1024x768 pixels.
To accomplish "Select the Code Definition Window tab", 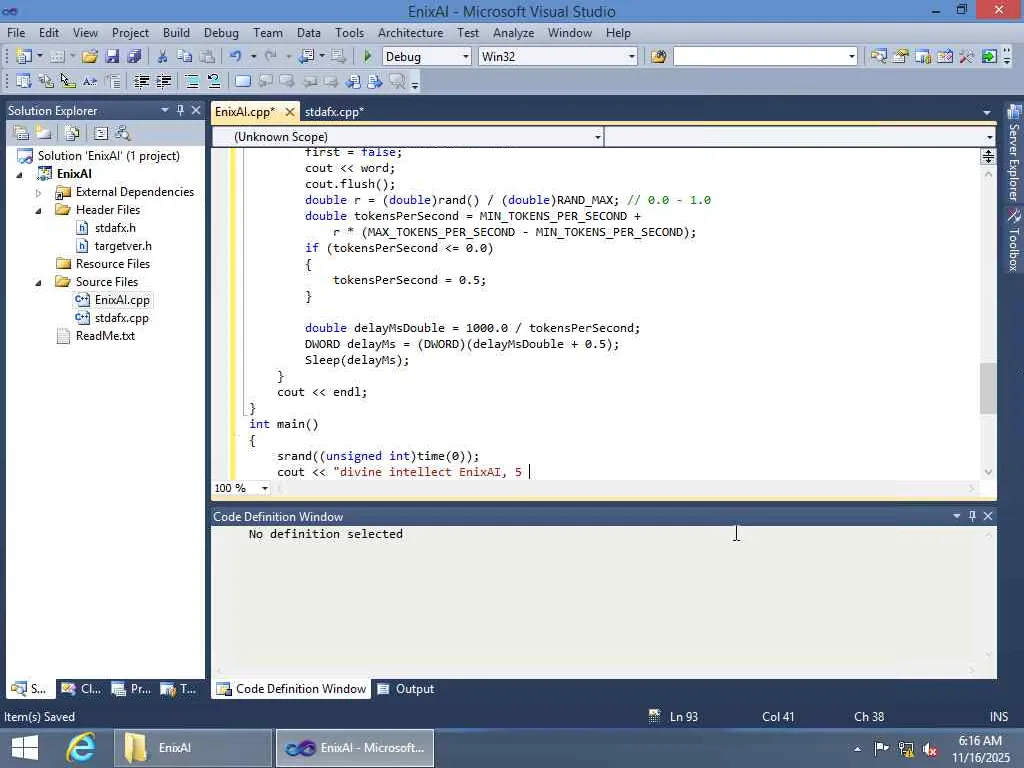I will tap(291, 689).
